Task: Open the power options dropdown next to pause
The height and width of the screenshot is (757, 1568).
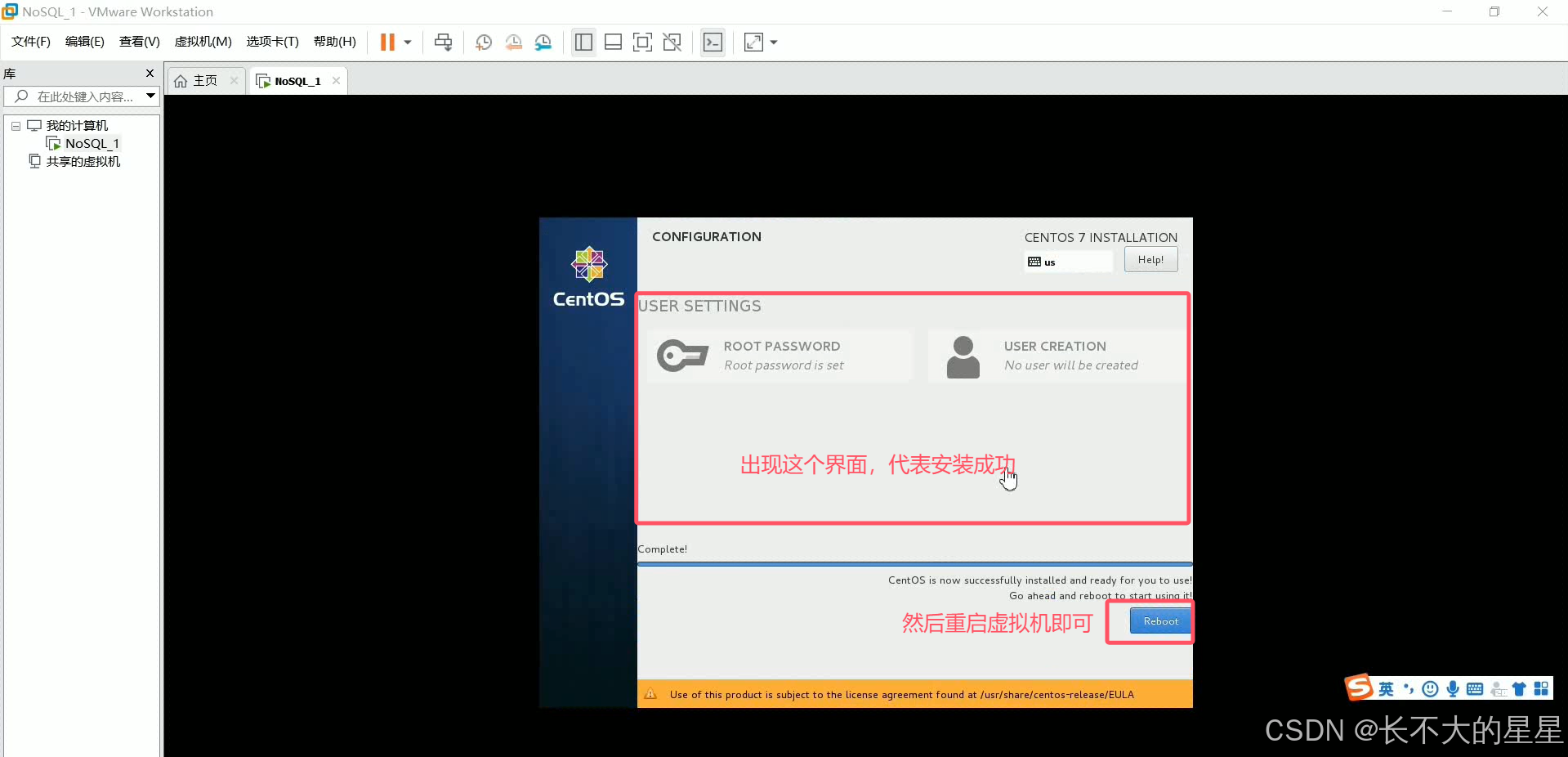Action: (x=408, y=43)
